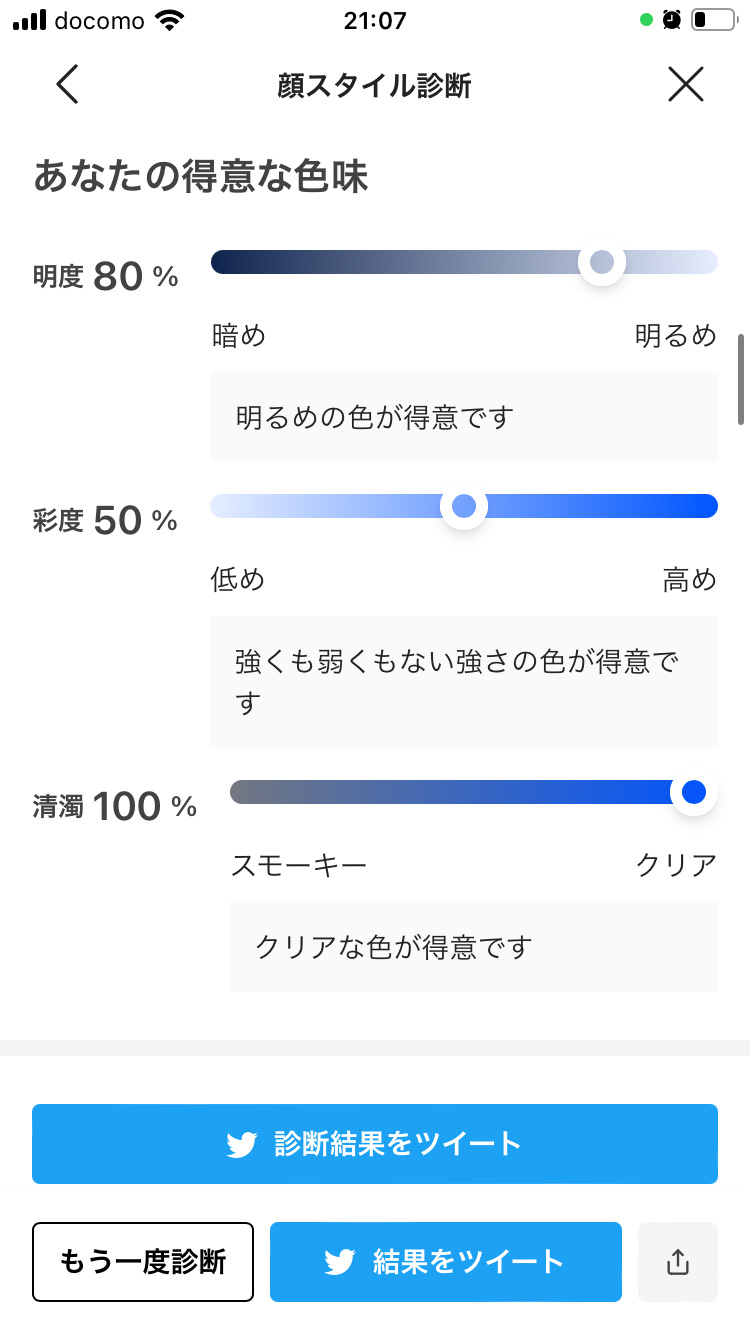Viewport: 750px width, 1334px height.
Task: Tap the back arrow in header
Action: click(67, 85)
